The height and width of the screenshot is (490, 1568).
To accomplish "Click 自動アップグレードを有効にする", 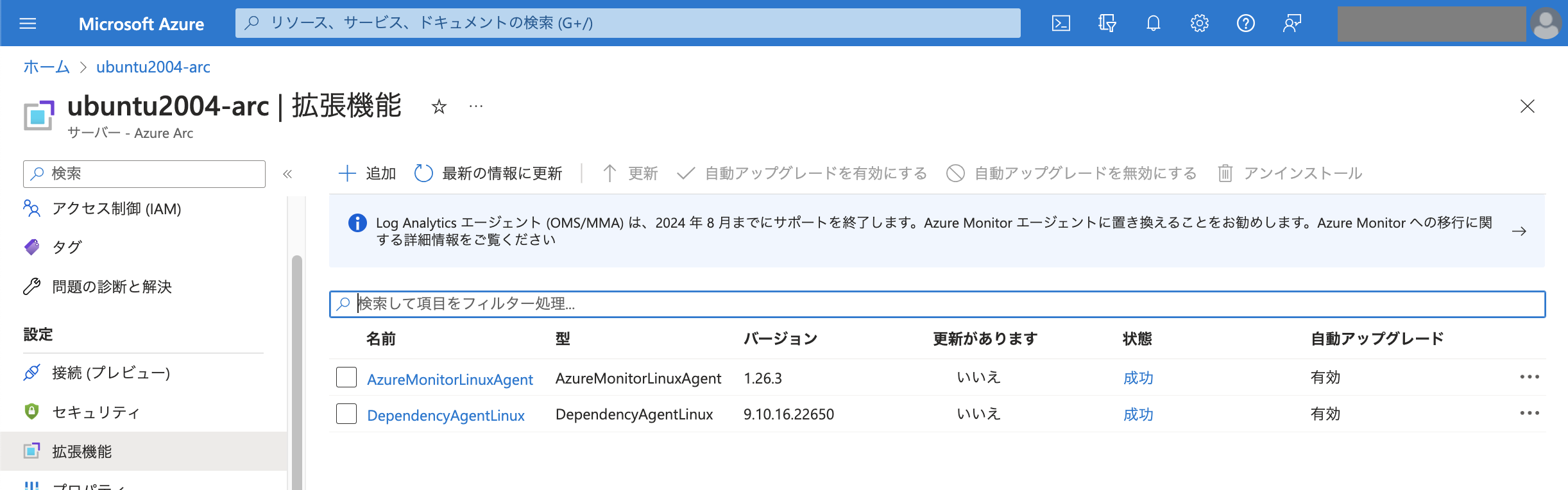I will coord(802,173).
